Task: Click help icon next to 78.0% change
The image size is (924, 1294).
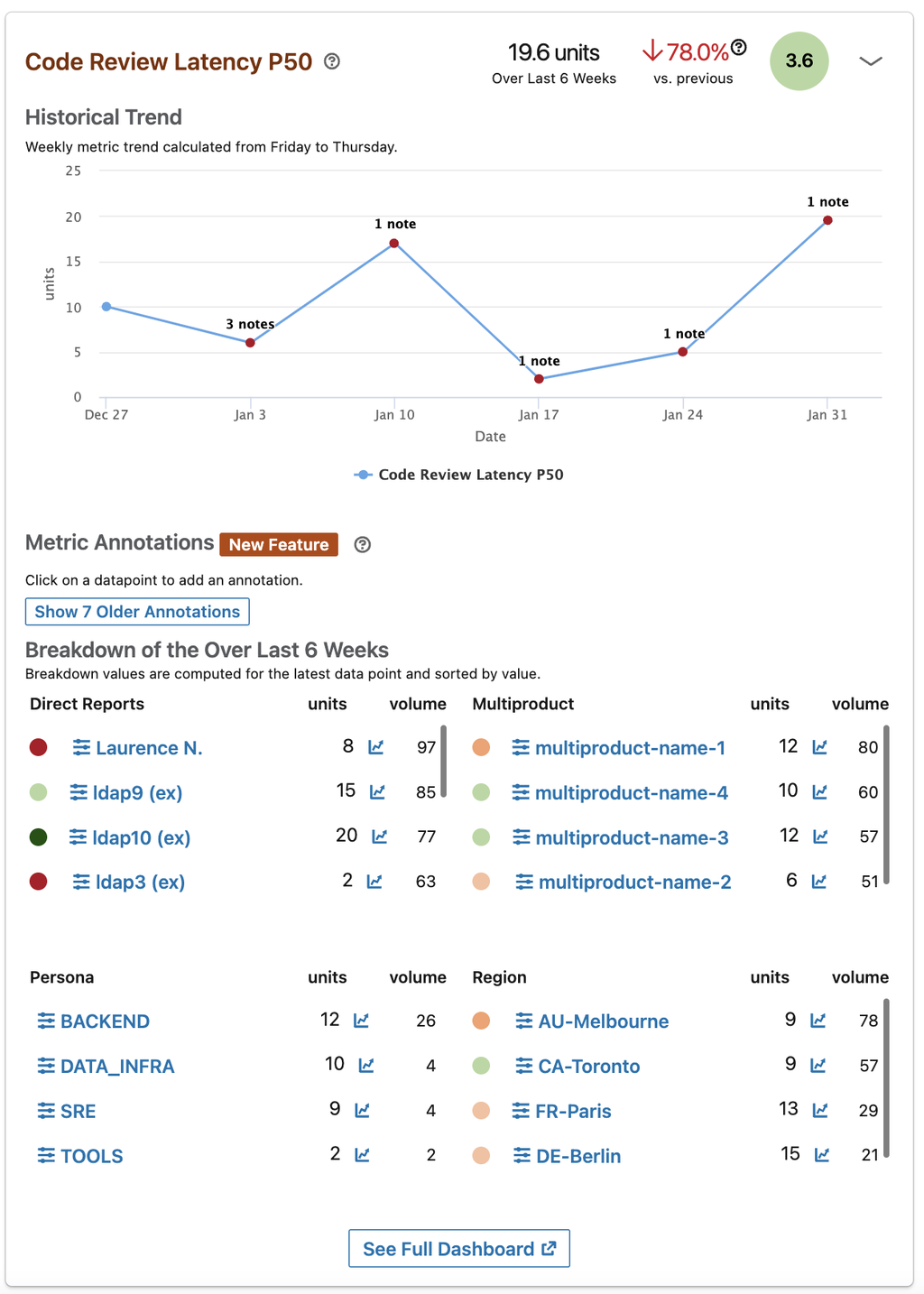Action: point(739,47)
